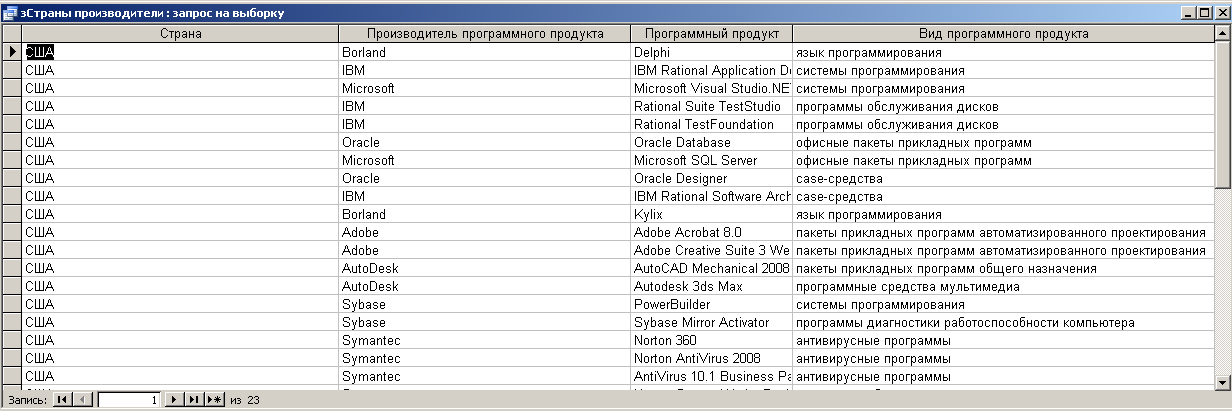Click the 'Microsoft SQL Server' cell
Image resolution: width=1232 pixels, height=411 pixels.
(712, 160)
